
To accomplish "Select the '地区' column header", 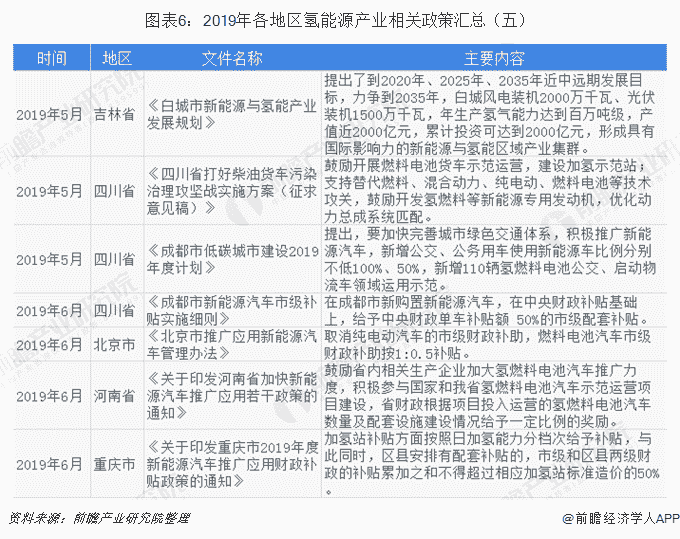I will 117,58.
